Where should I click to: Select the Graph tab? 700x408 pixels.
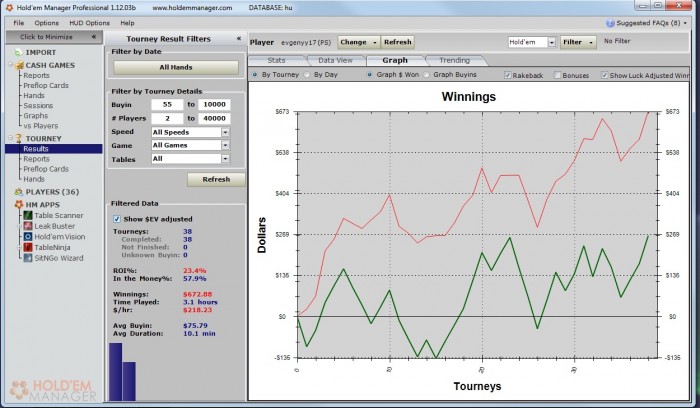tap(395, 60)
